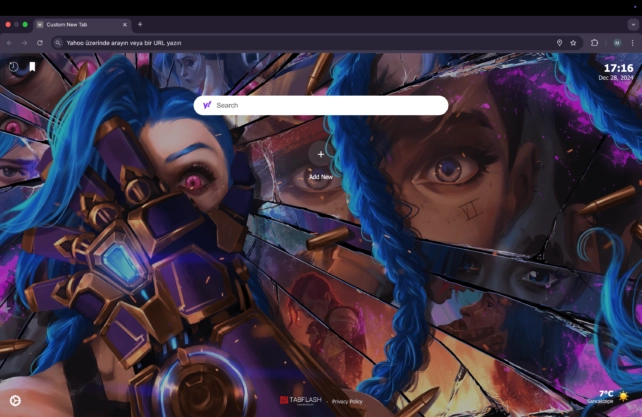Image resolution: width=642 pixels, height=417 pixels.
Task: Click the Add New shortcut plus button
Action: point(321,154)
